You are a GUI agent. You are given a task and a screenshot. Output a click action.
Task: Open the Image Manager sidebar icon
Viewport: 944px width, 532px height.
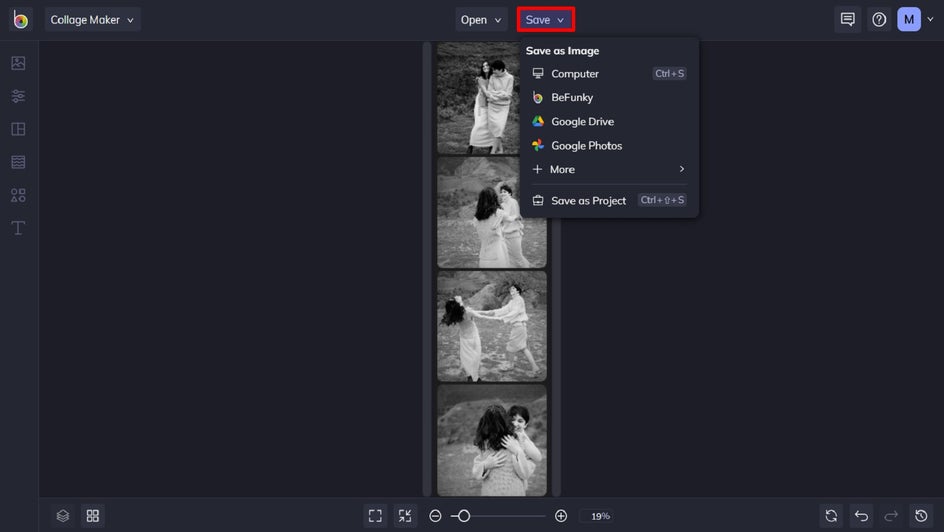pyautogui.click(x=18, y=63)
